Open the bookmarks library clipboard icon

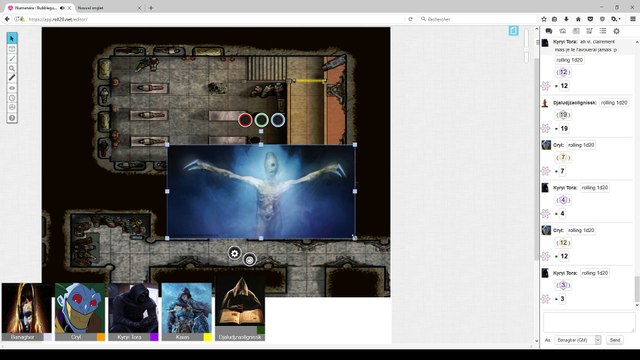click(x=554, y=19)
